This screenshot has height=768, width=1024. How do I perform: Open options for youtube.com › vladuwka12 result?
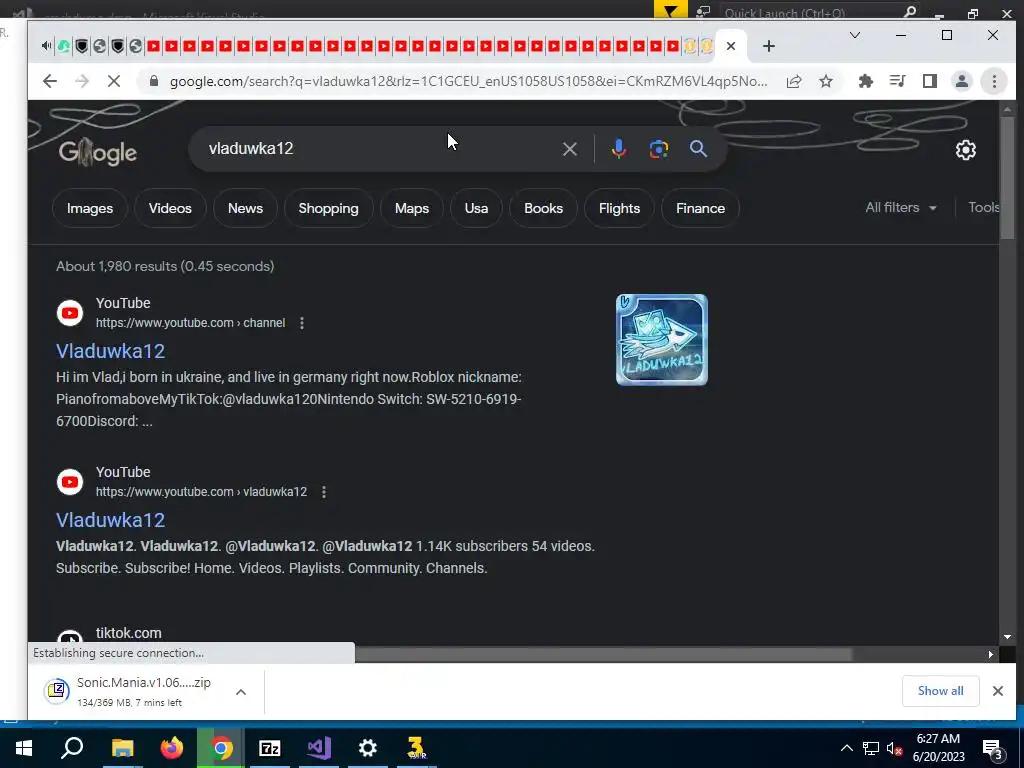click(324, 492)
